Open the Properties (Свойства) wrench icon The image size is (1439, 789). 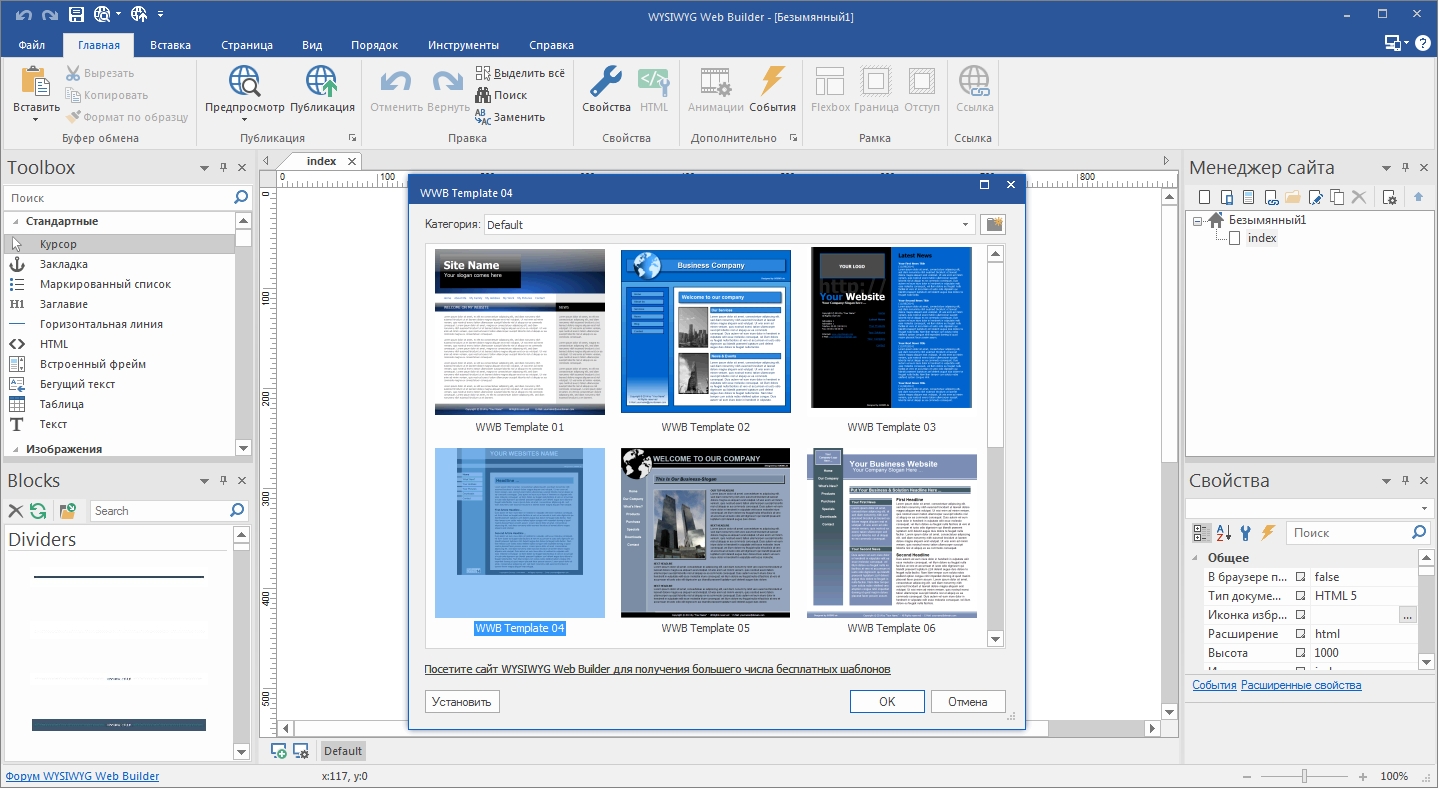[605, 89]
